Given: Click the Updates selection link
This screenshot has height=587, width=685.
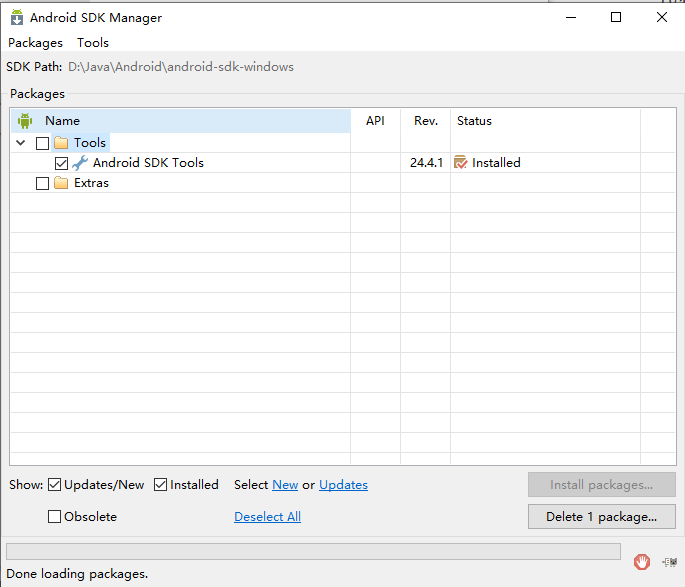Looking at the screenshot, I should point(343,485).
